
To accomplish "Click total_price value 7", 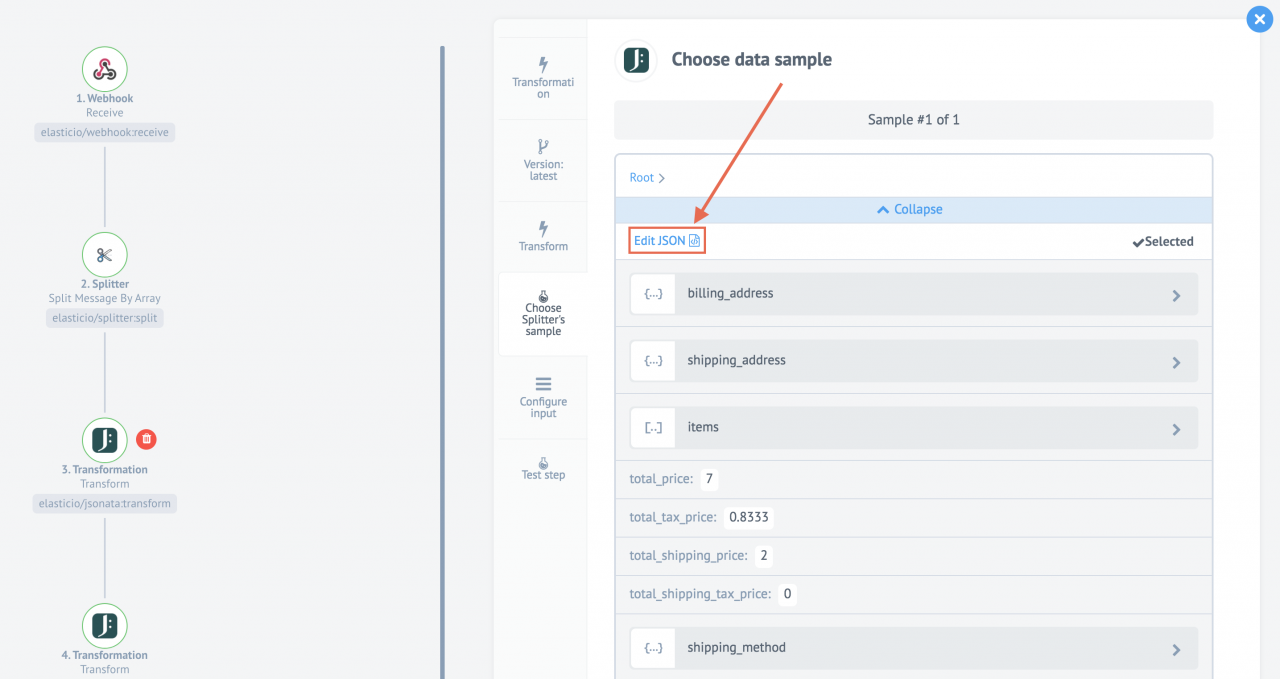I will tap(709, 479).
